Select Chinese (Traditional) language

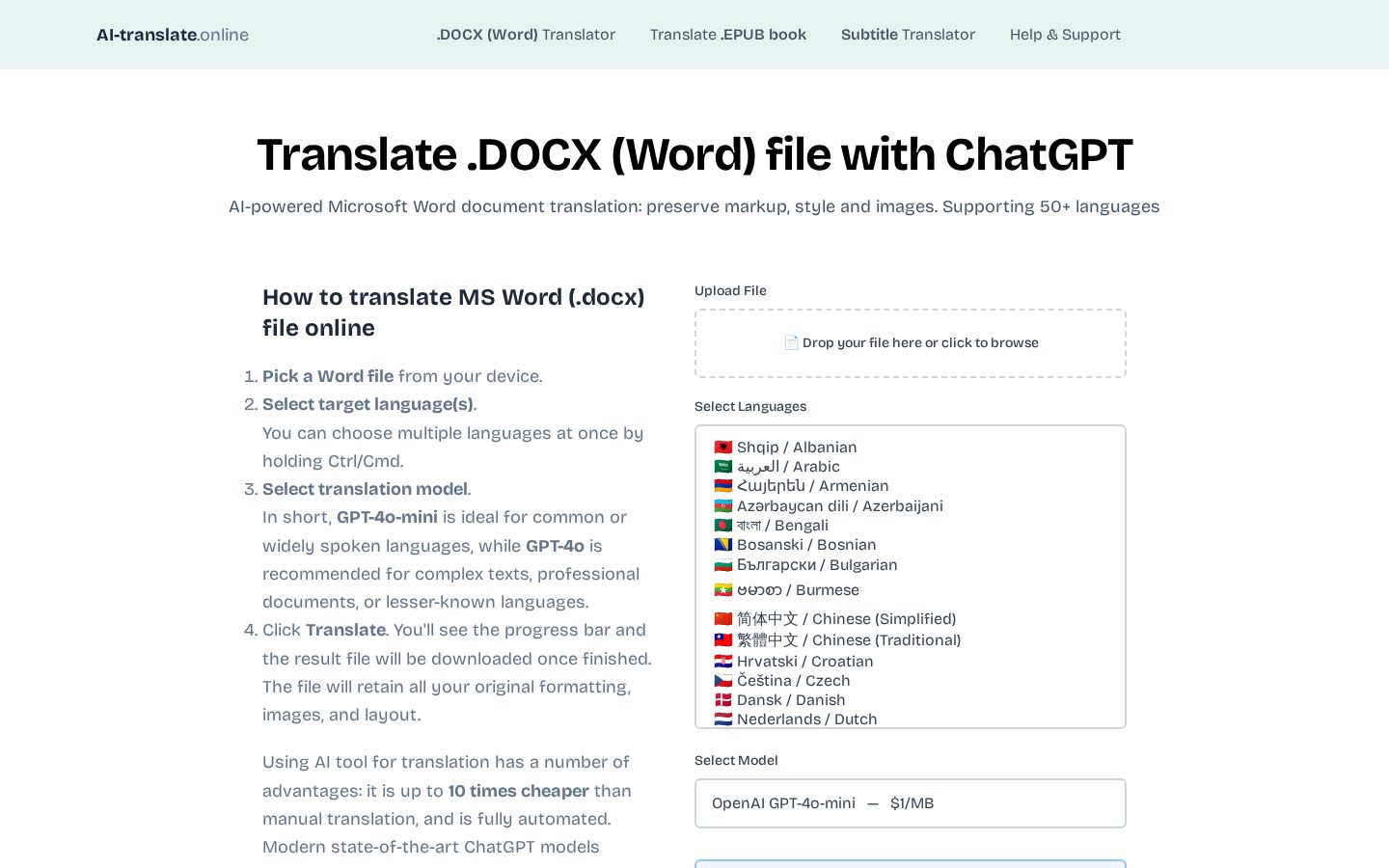pyautogui.click(x=911, y=640)
